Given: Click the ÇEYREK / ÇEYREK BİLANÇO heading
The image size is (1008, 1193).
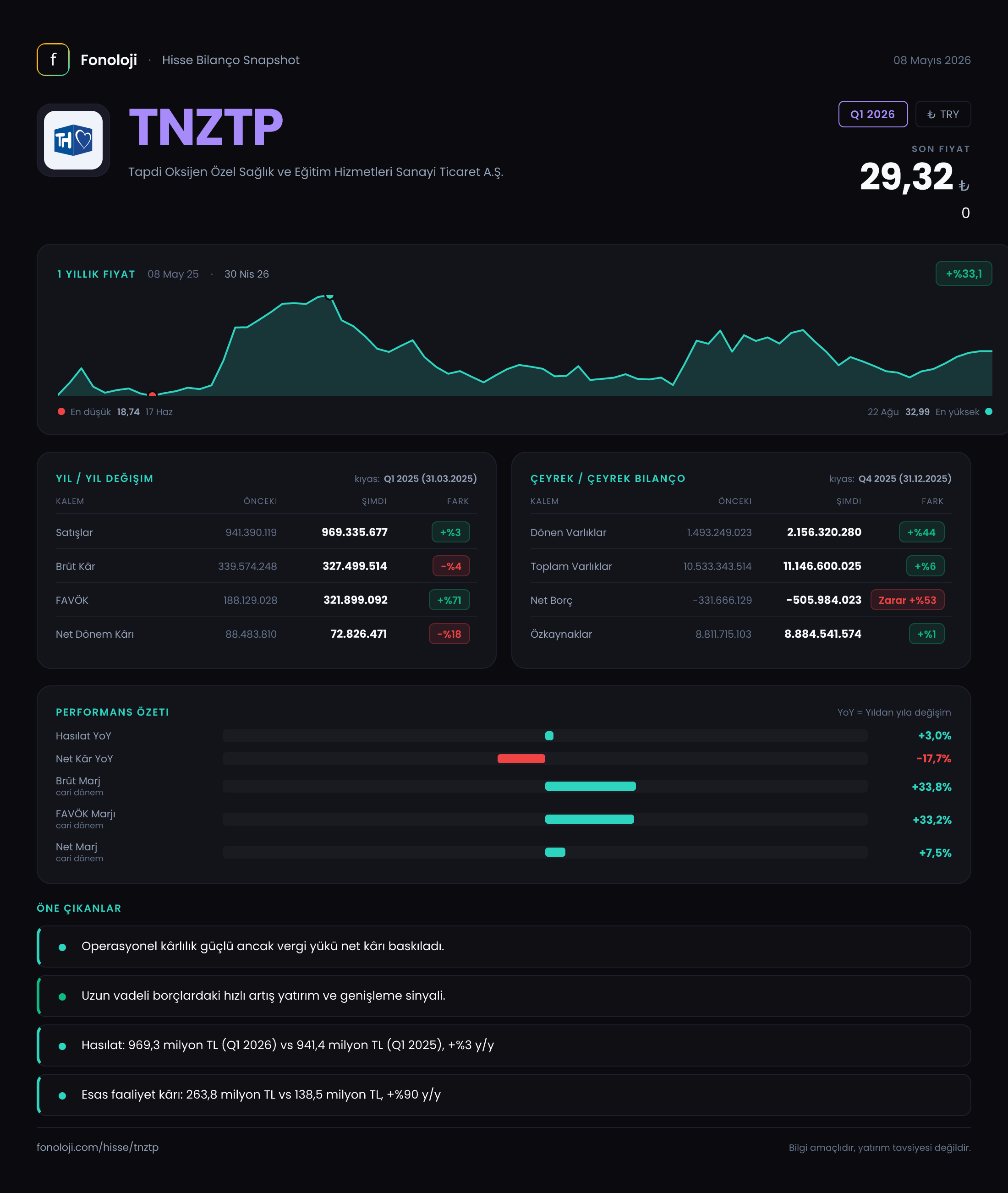Looking at the screenshot, I should coord(608,478).
